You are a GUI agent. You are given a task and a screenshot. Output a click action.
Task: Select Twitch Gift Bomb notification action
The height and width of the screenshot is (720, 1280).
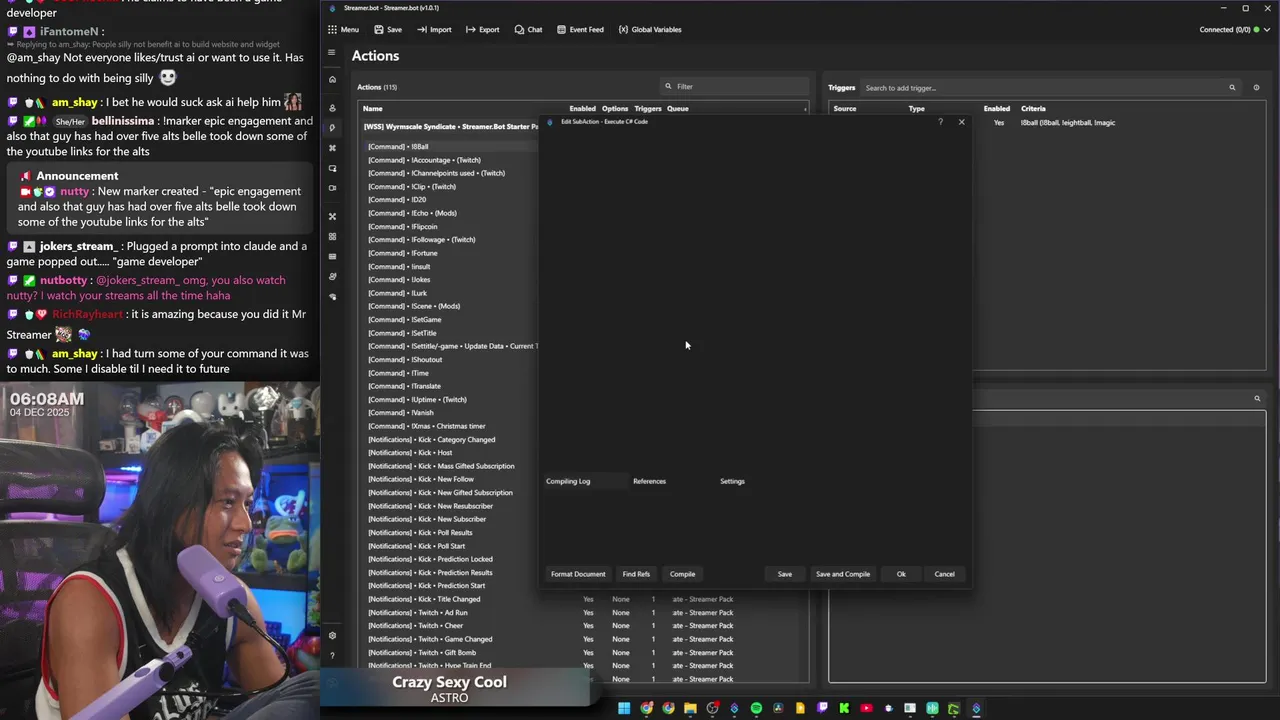click(x=421, y=653)
